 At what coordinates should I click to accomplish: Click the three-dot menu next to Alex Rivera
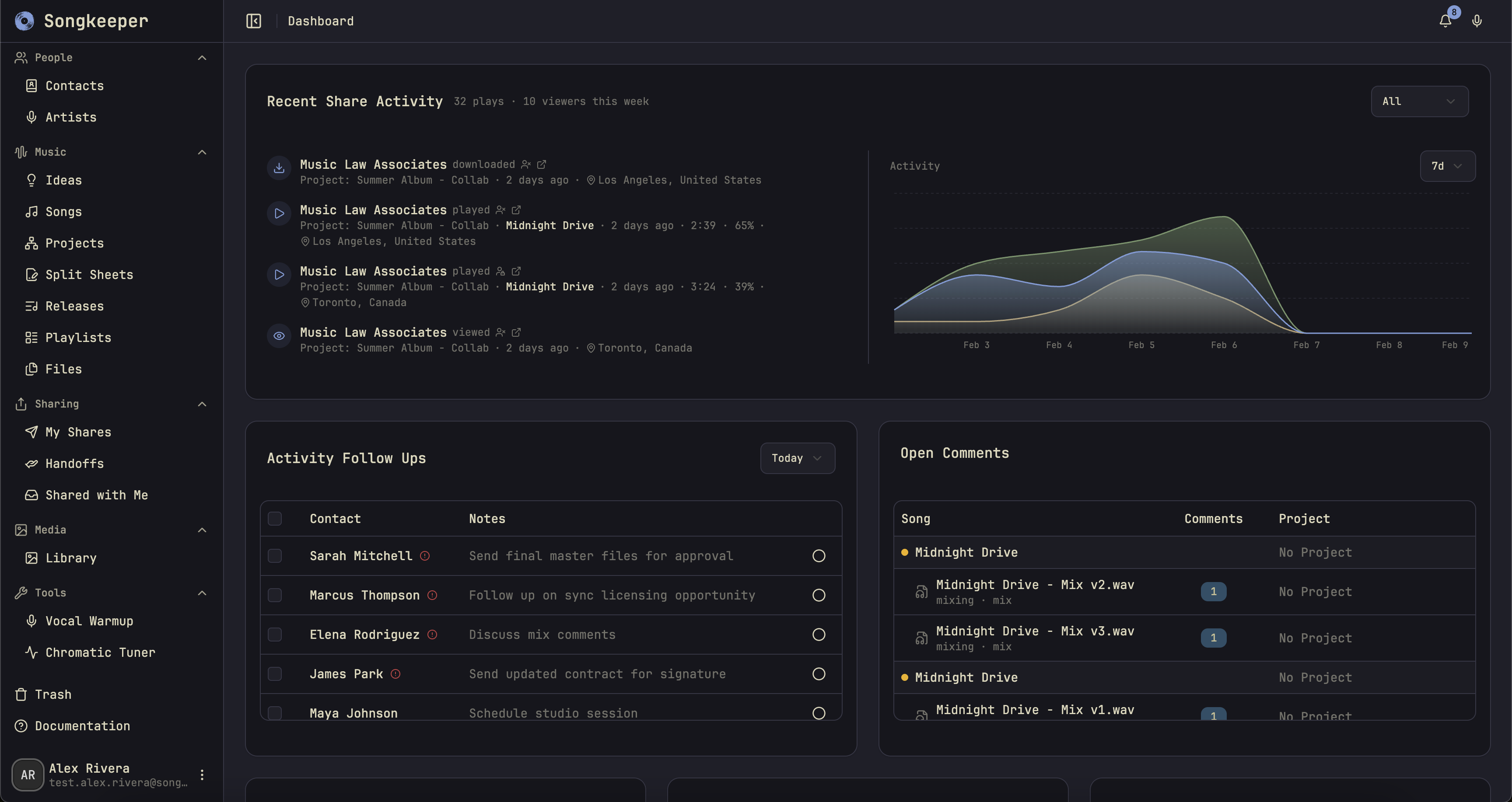(202, 774)
